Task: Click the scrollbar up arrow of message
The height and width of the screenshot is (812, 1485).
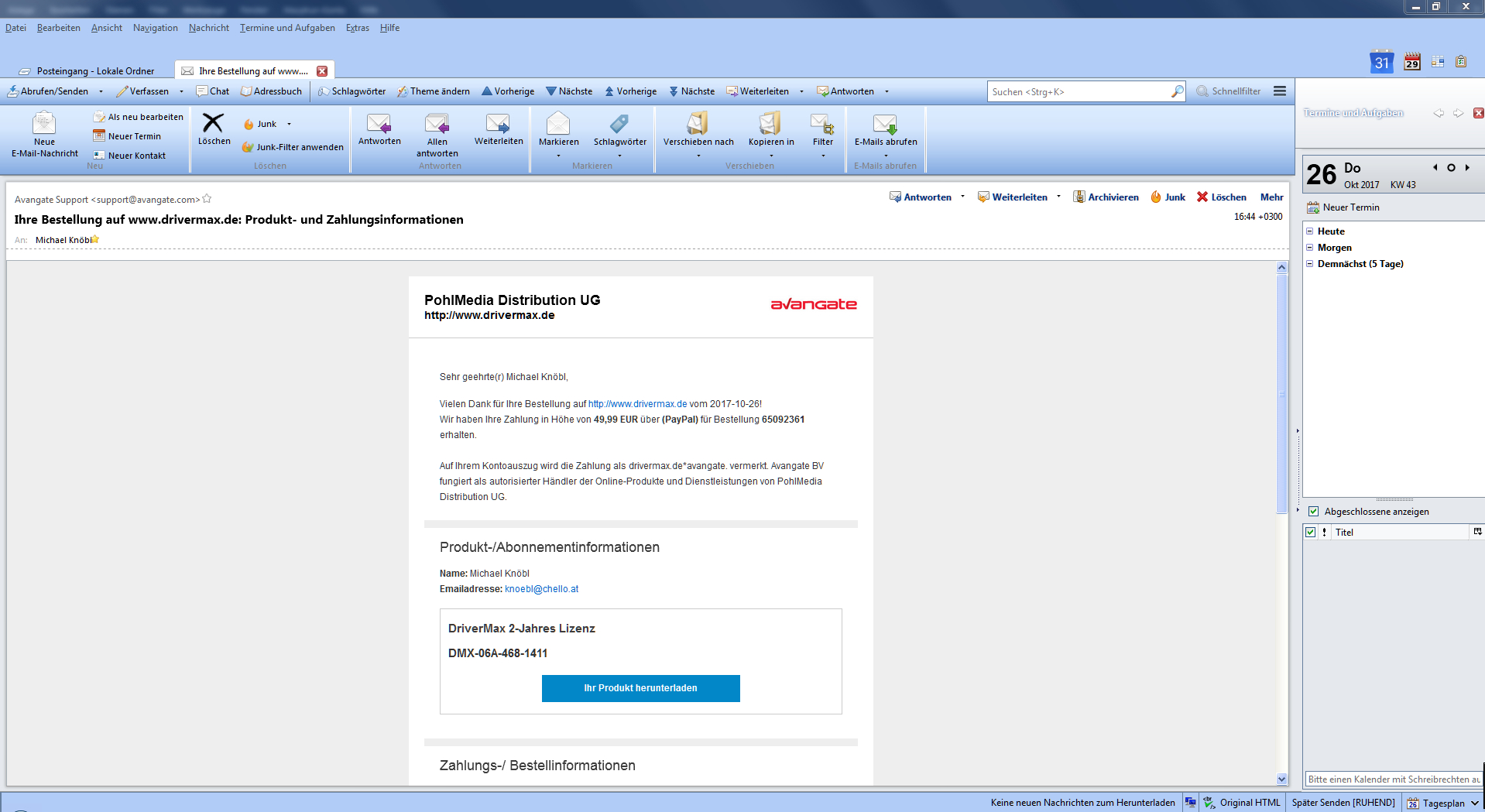Action: [x=1281, y=267]
